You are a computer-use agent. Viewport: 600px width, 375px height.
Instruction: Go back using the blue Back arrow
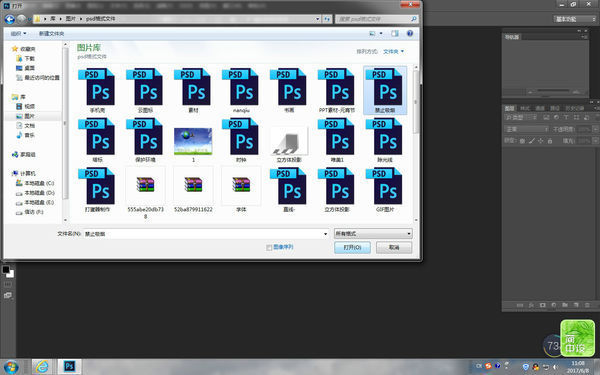tap(10, 19)
